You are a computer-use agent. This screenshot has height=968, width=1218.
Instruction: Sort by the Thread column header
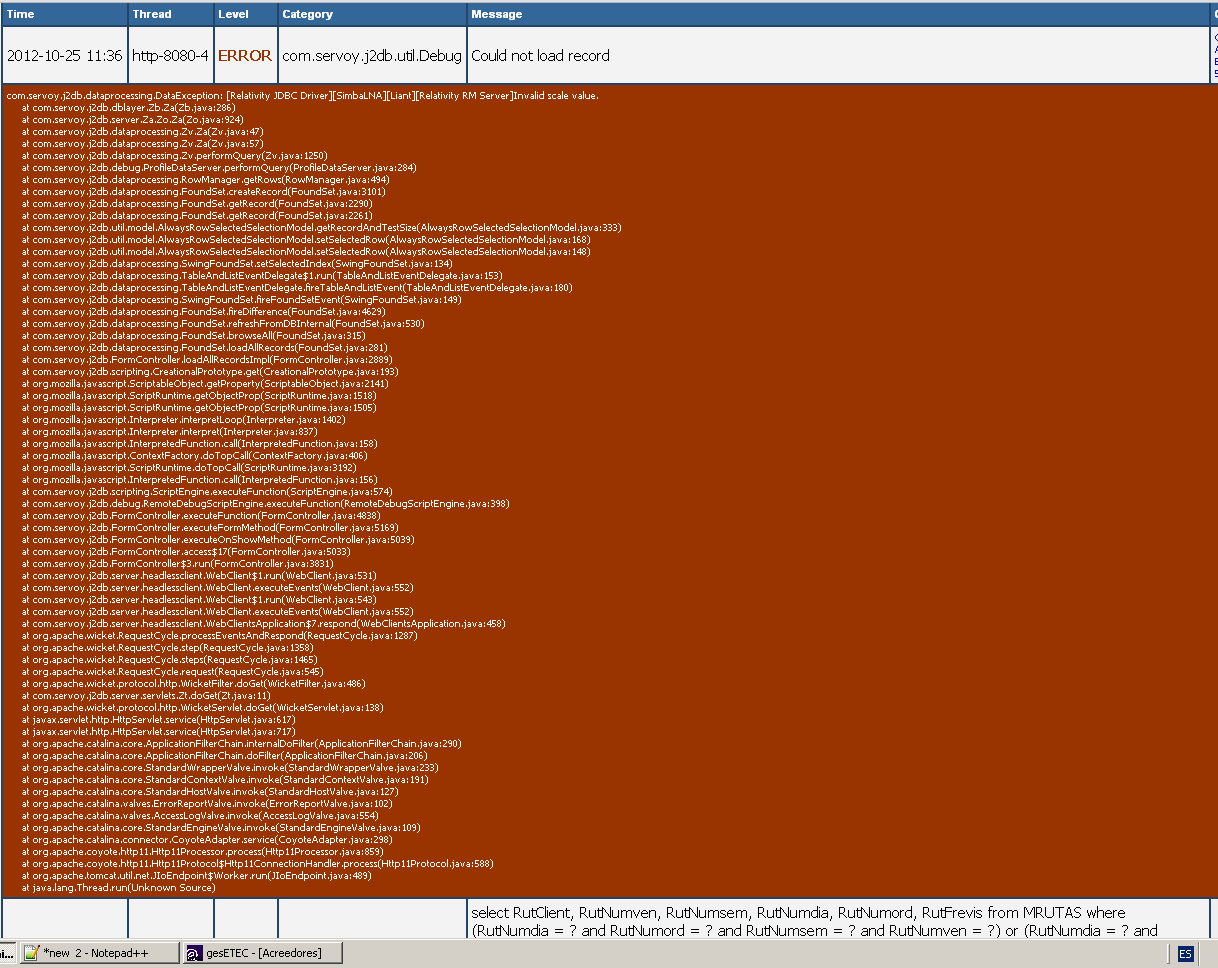tap(170, 14)
